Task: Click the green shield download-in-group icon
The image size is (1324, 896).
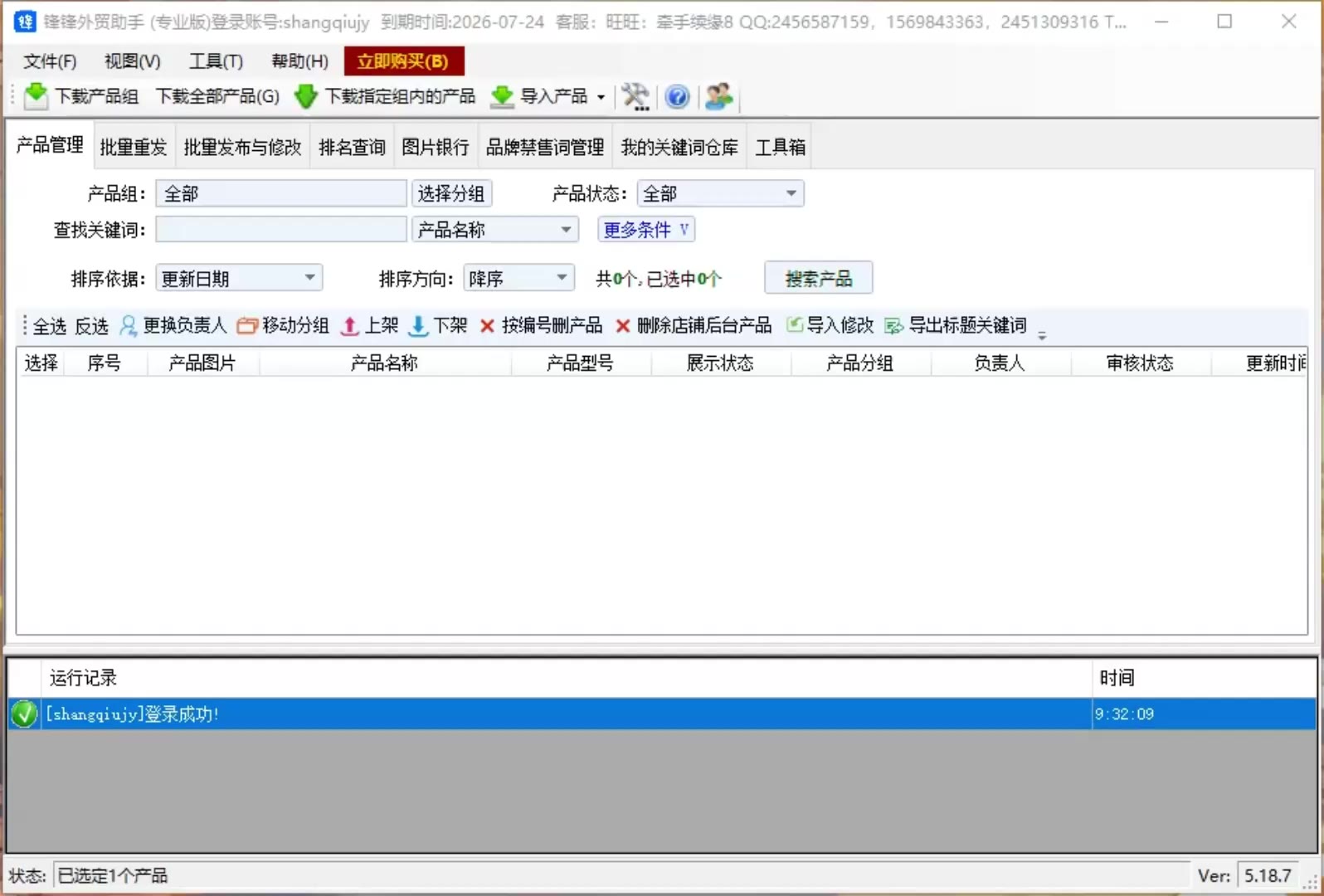Action: 305,96
